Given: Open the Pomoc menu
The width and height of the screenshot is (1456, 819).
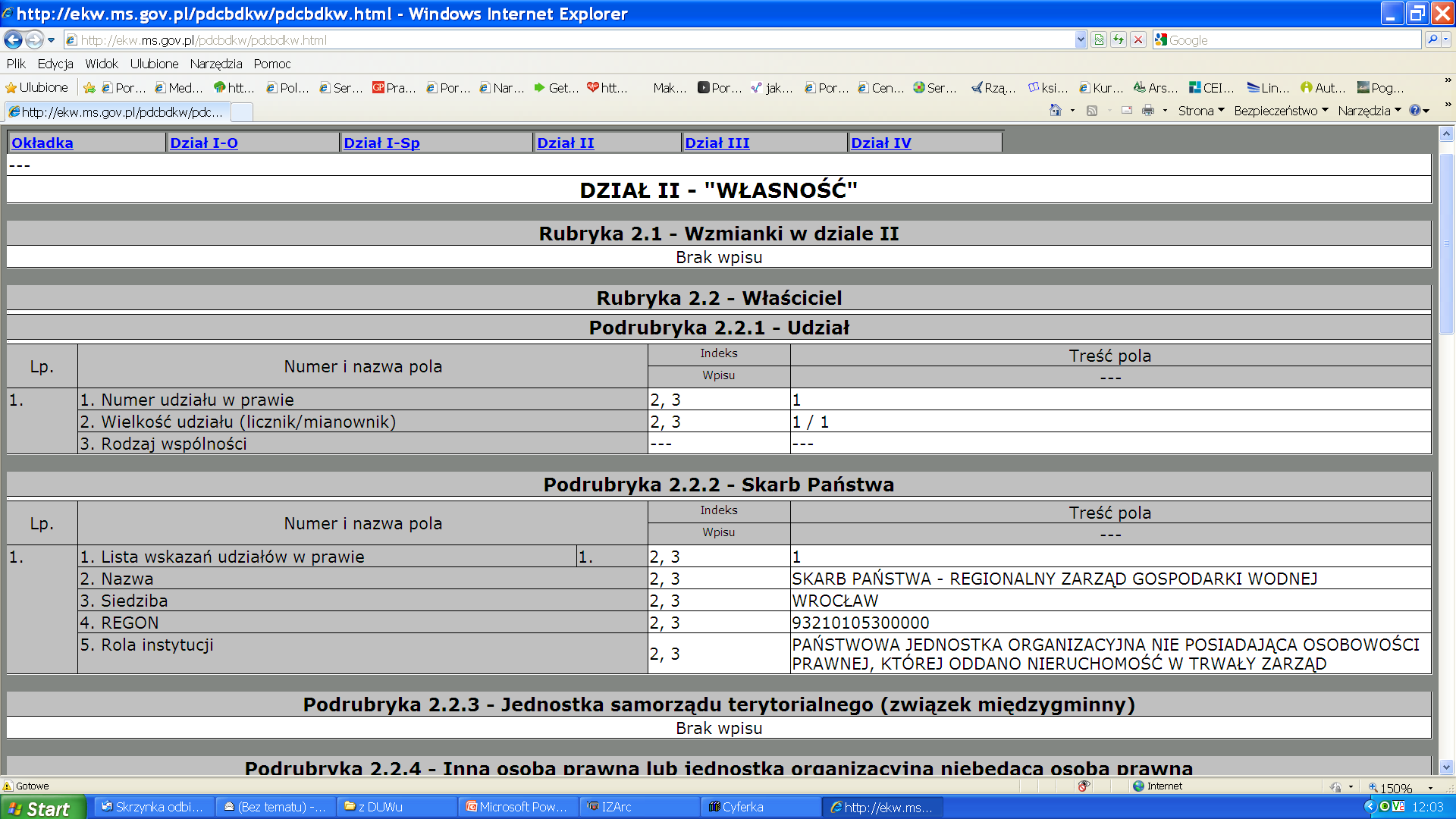Looking at the screenshot, I should 272,64.
